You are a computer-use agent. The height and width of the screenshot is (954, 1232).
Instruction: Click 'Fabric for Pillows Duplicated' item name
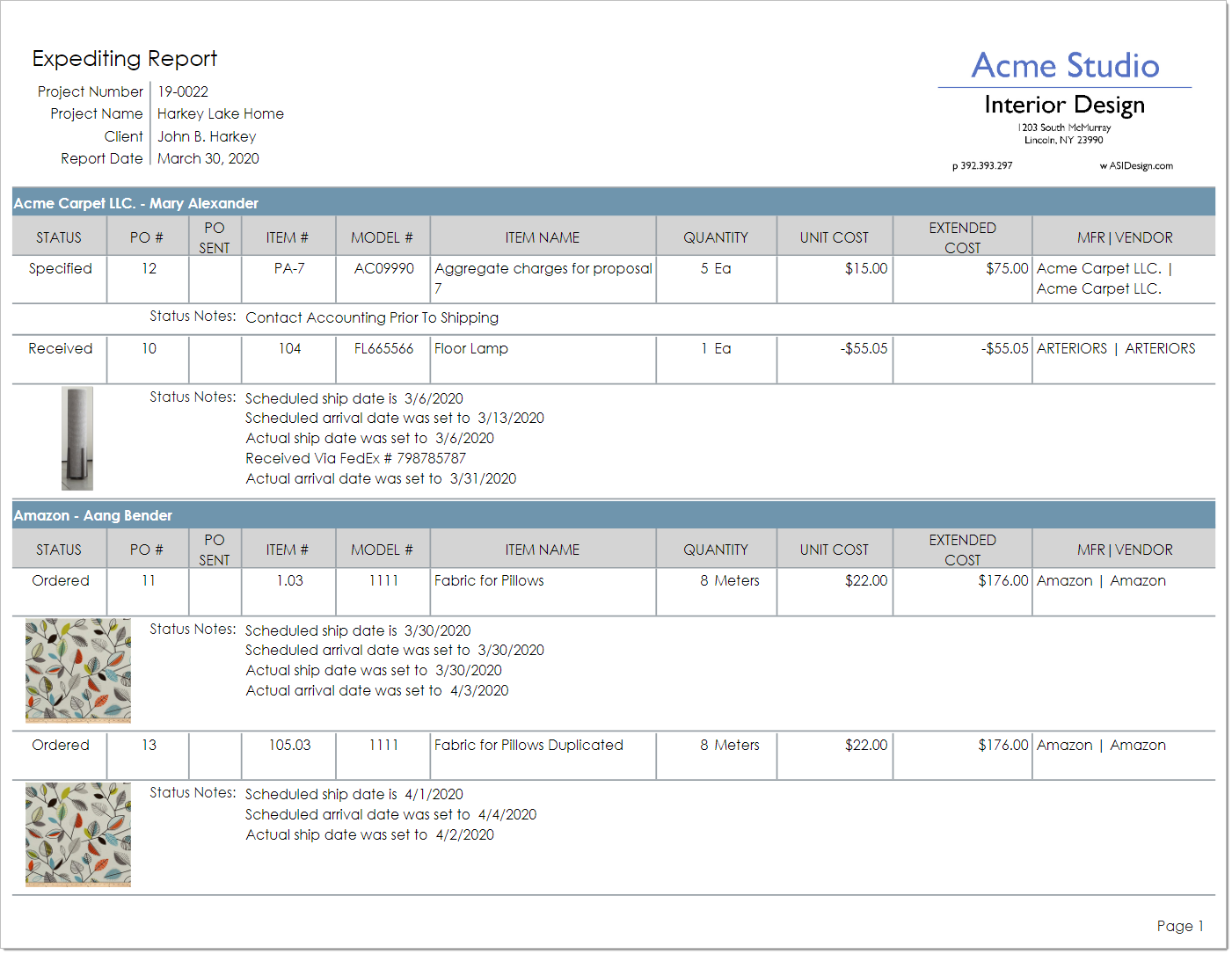click(529, 746)
